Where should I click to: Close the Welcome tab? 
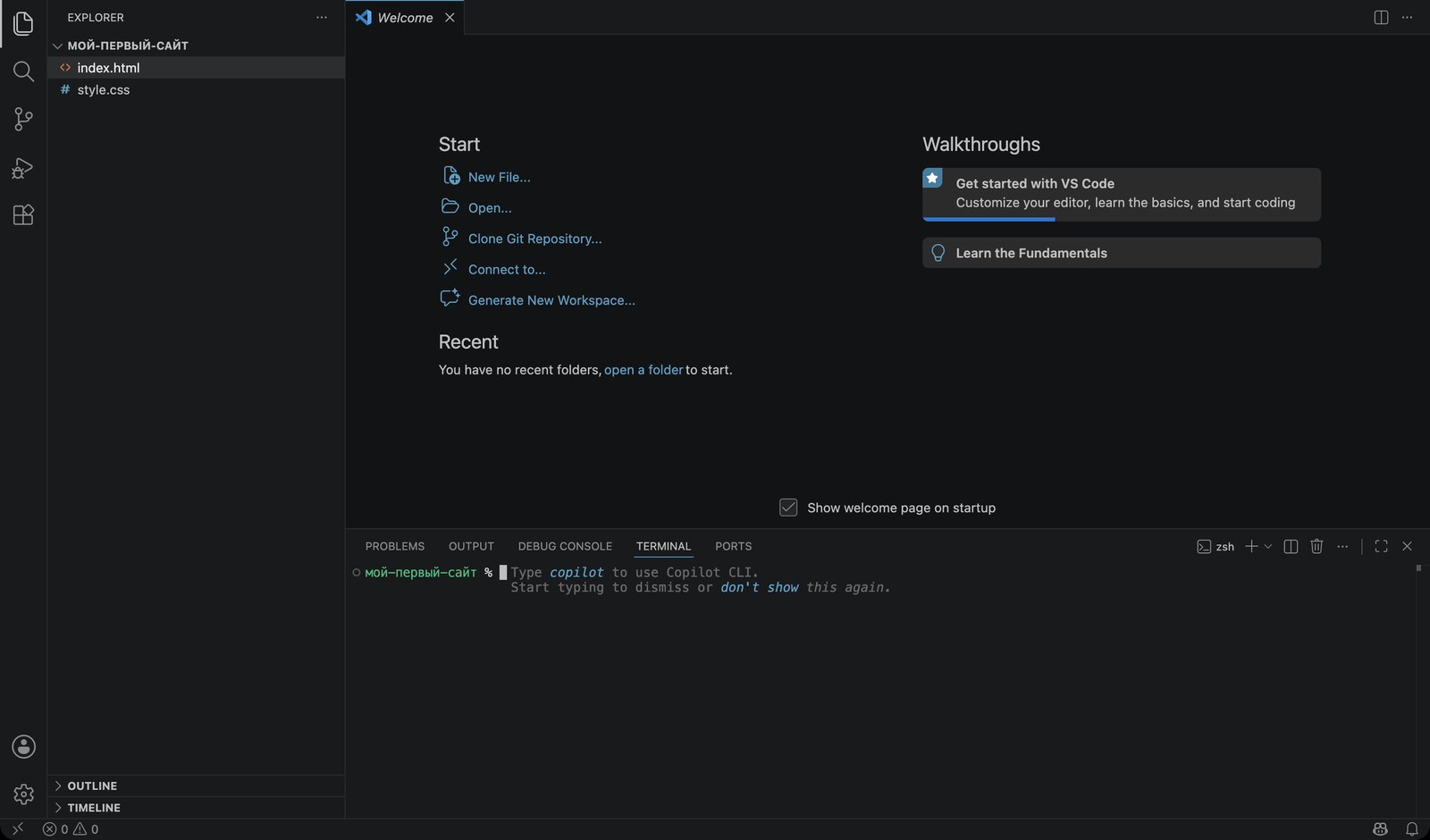pos(450,17)
